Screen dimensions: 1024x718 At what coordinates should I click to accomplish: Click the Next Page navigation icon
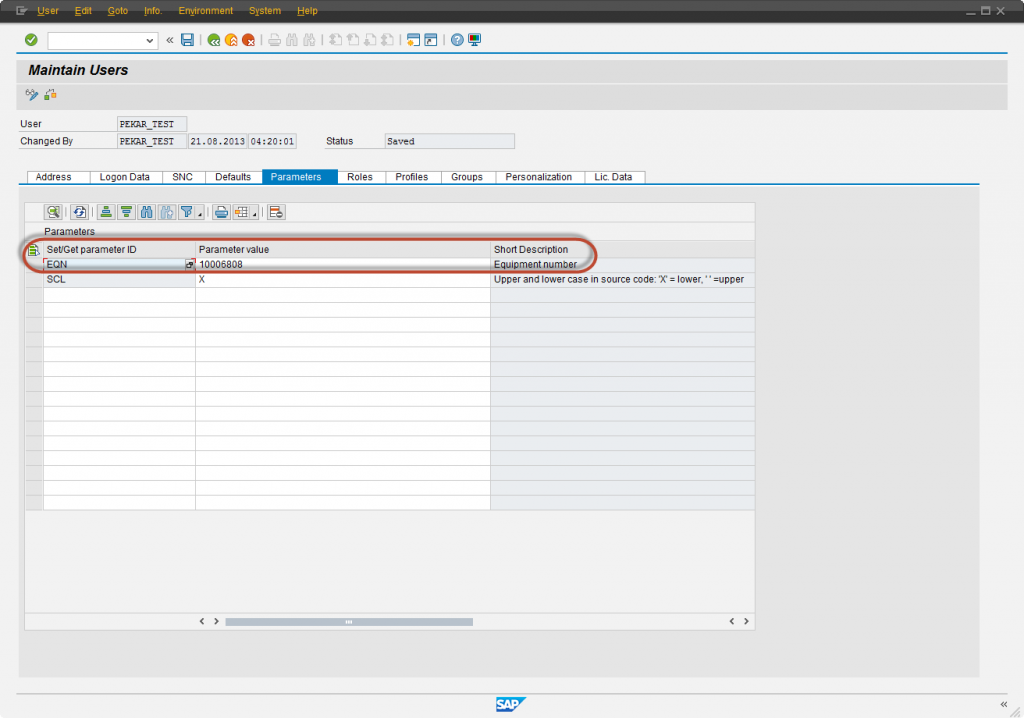coord(370,41)
